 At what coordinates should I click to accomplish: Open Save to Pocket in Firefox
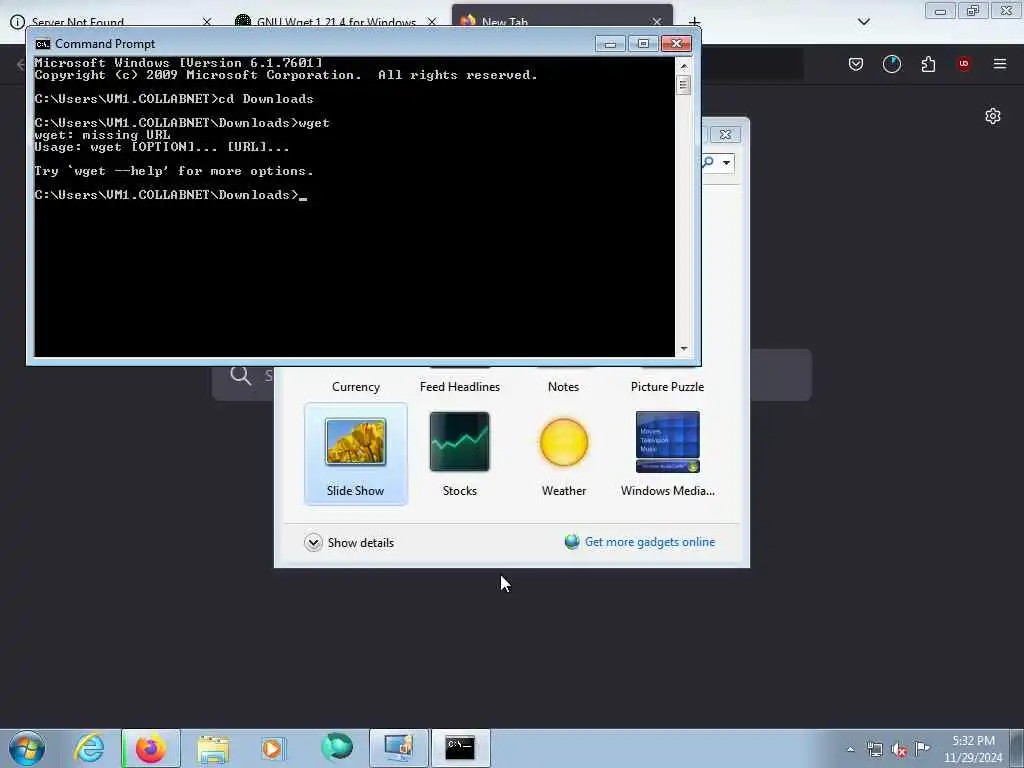(x=856, y=63)
